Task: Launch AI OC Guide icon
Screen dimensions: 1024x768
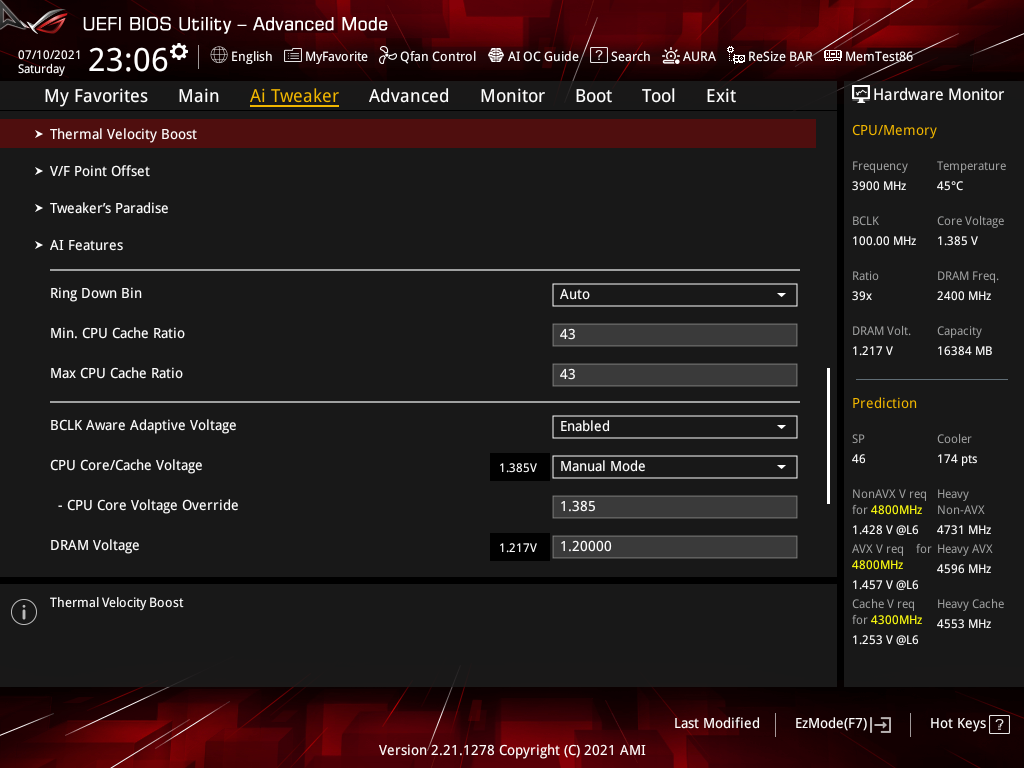Action: pyautogui.click(x=496, y=56)
